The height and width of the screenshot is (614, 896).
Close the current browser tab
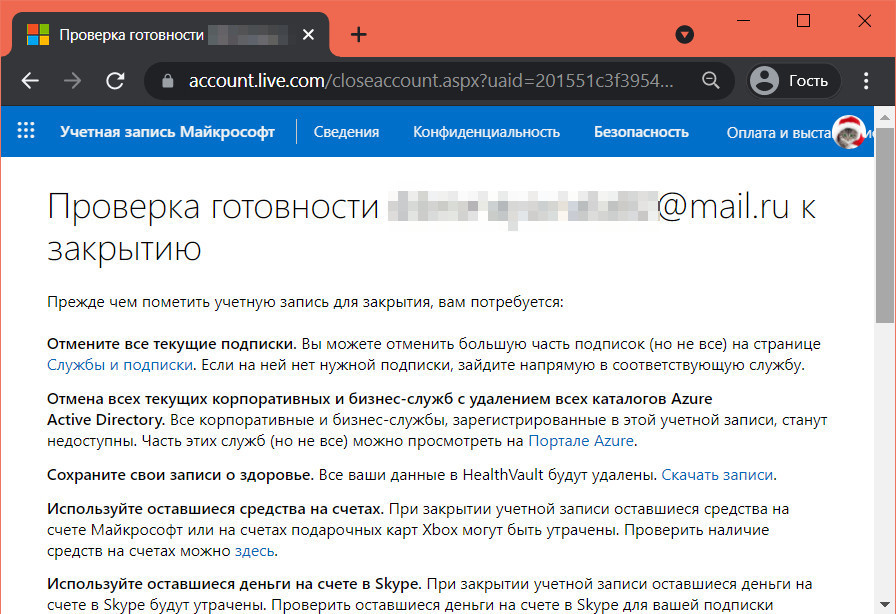pos(309,35)
